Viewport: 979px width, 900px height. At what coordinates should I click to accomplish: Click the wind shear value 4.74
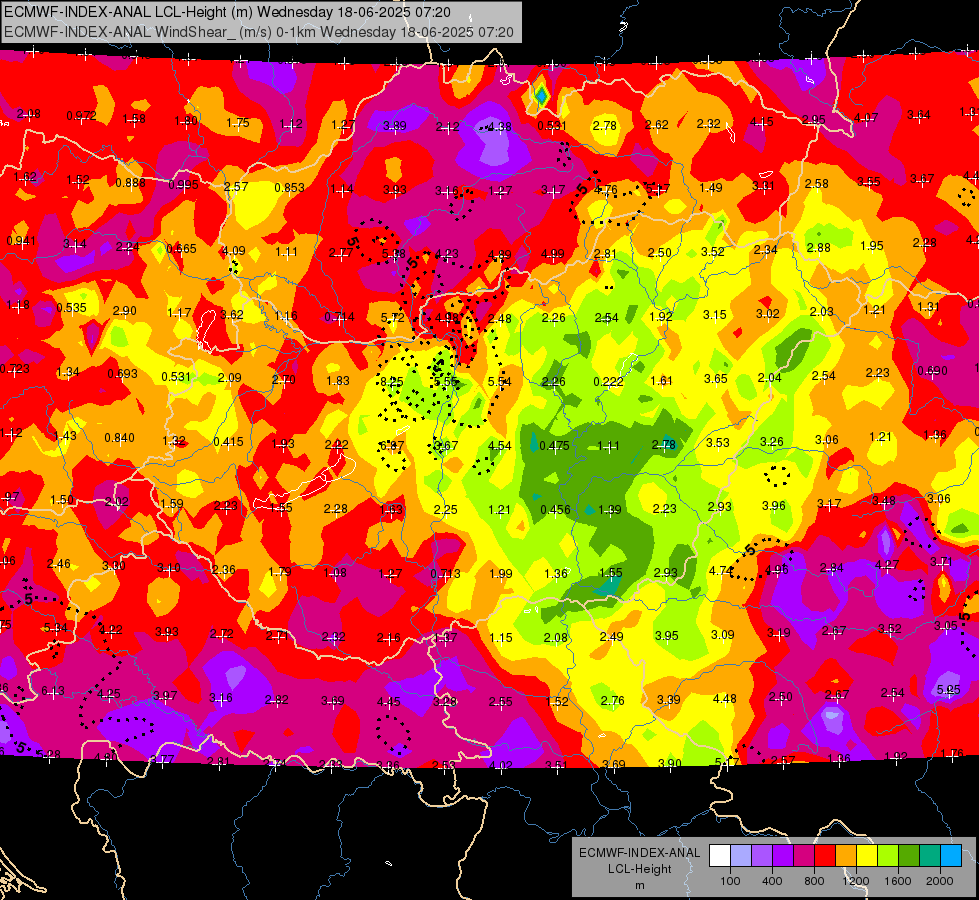pos(721,571)
